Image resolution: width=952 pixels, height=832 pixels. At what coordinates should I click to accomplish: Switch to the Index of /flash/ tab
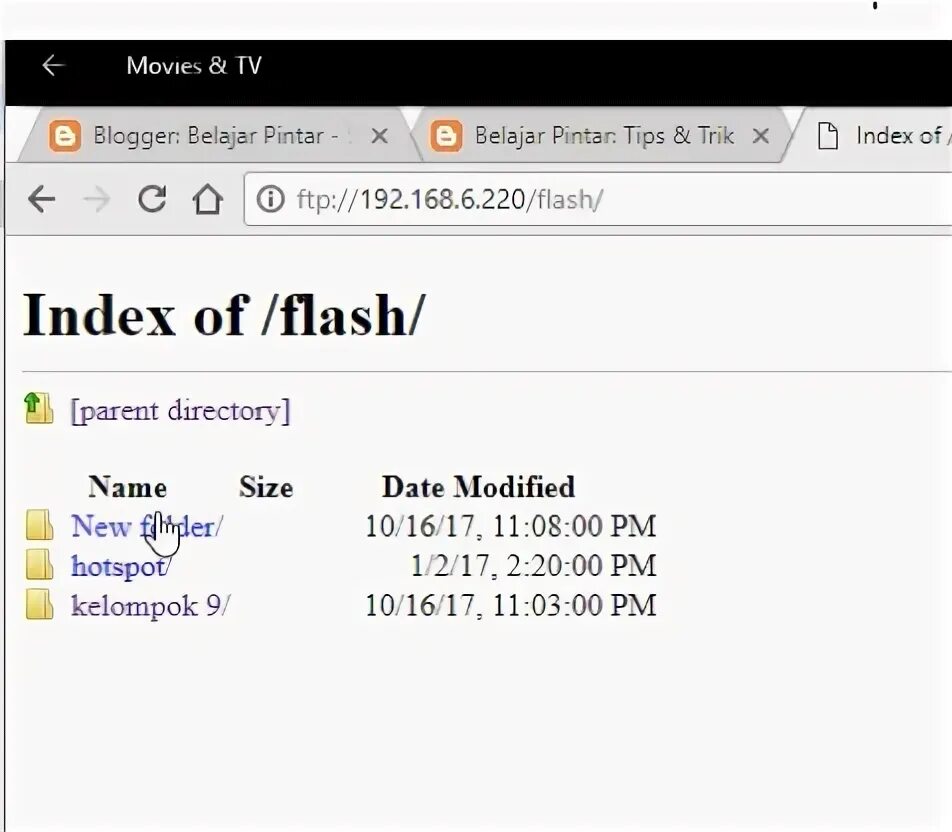pos(890,135)
